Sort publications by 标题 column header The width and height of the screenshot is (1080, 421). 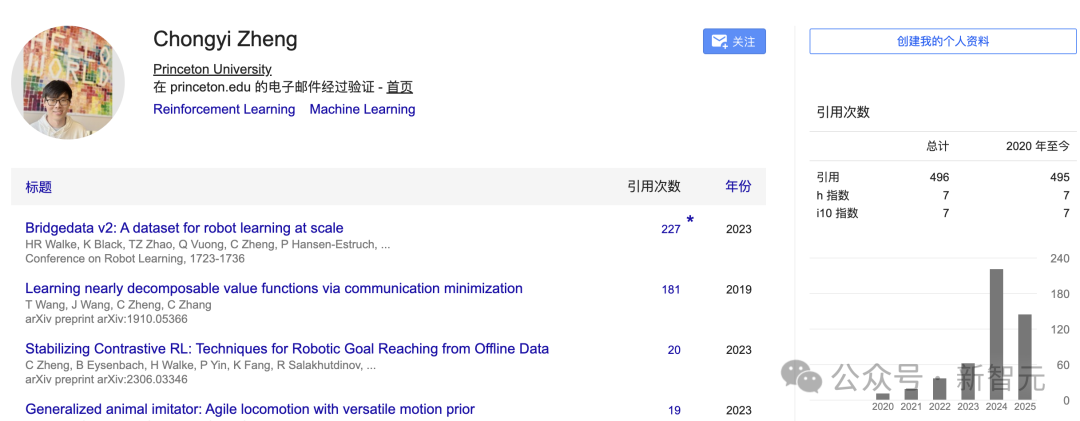(39, 187)
